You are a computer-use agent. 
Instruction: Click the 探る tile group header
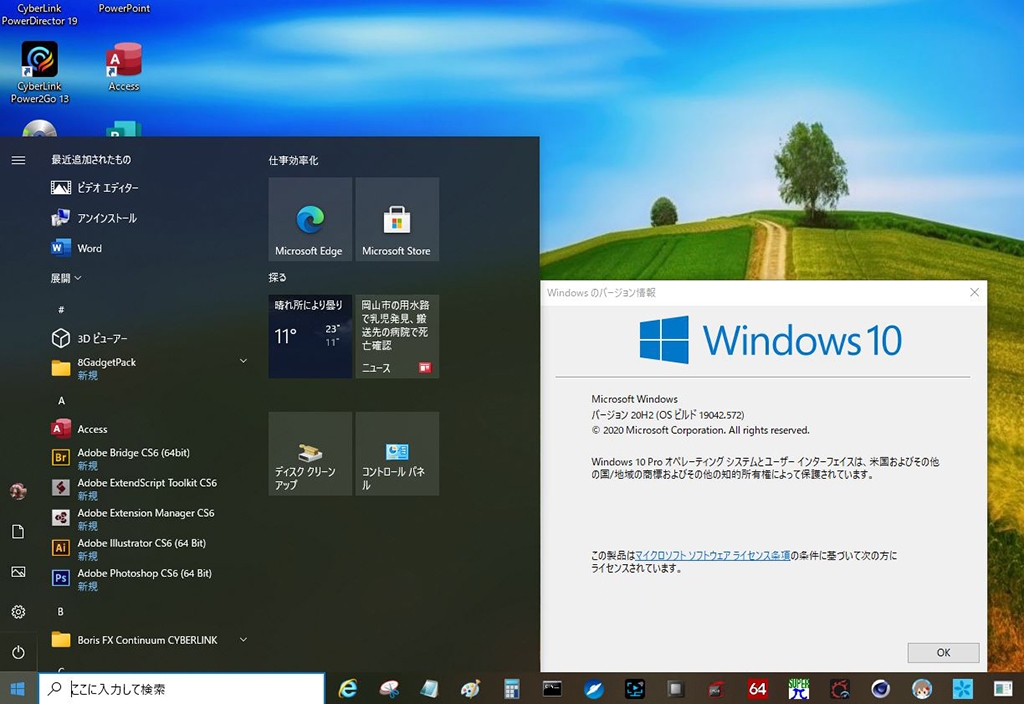[278, 278]
